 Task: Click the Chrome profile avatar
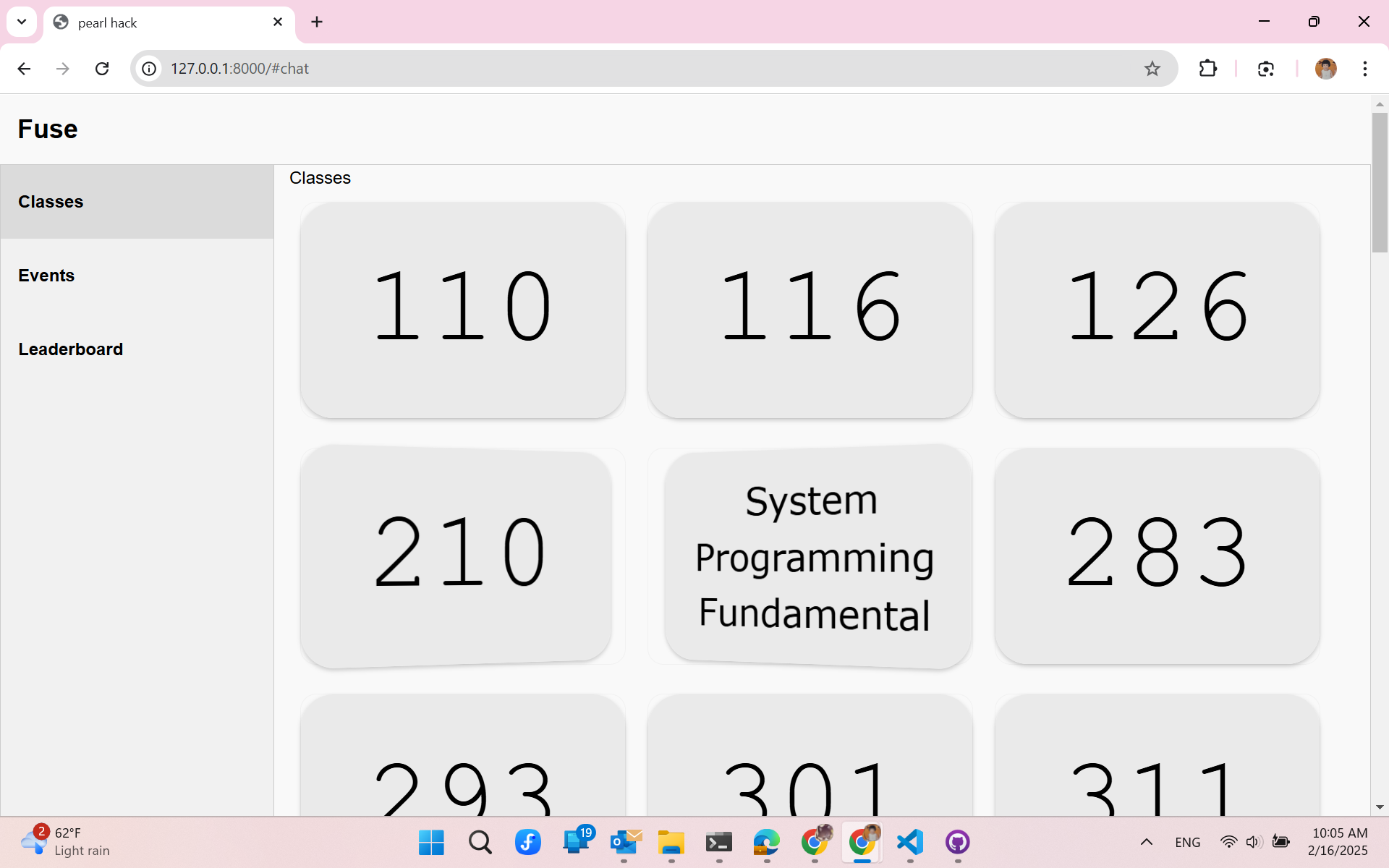click(1325, 69)
